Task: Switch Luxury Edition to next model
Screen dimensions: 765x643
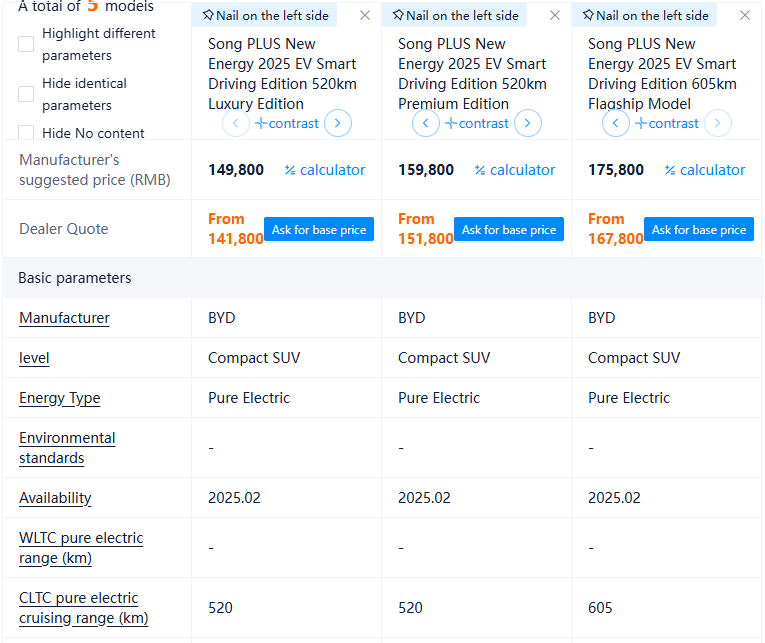Action: 338,124
